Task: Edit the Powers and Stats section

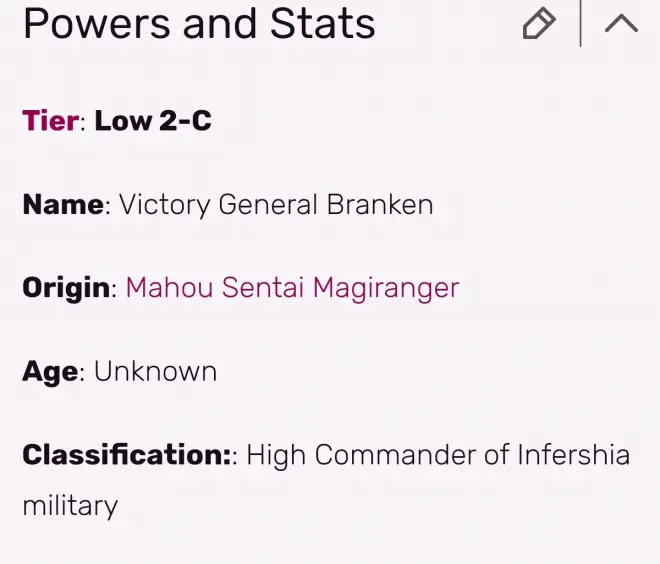Action: [539, 23]
